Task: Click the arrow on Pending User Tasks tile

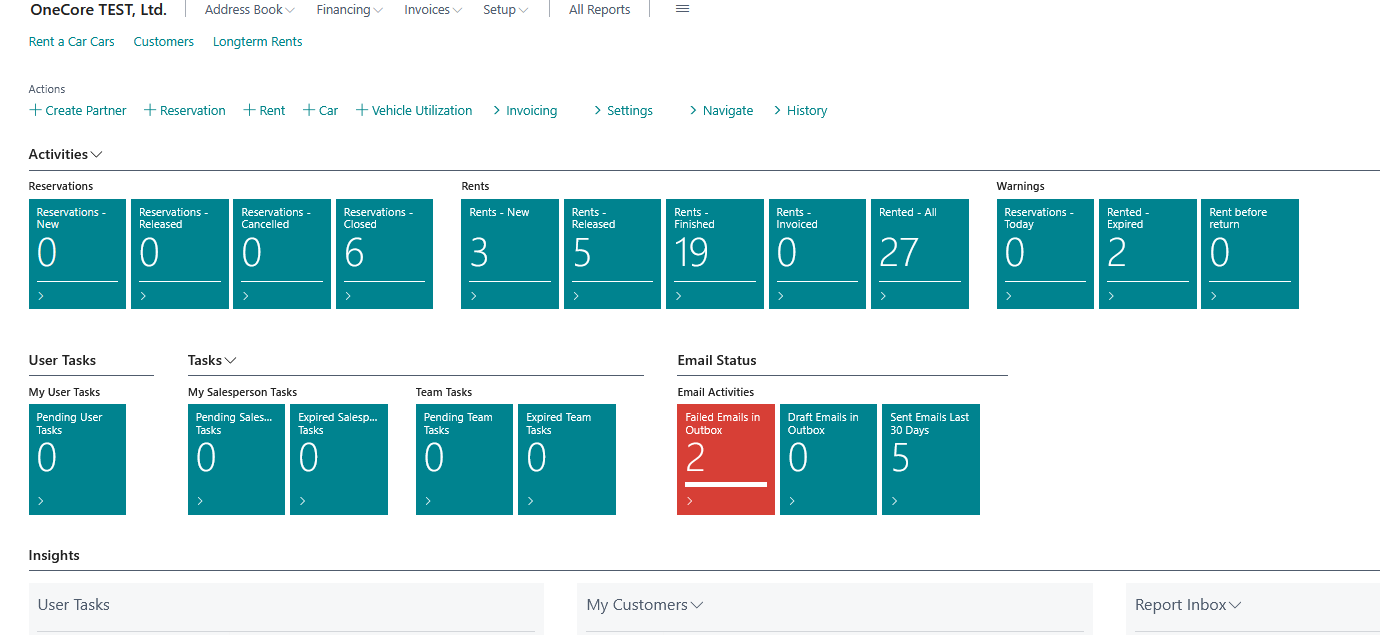Action: point(41,501)
